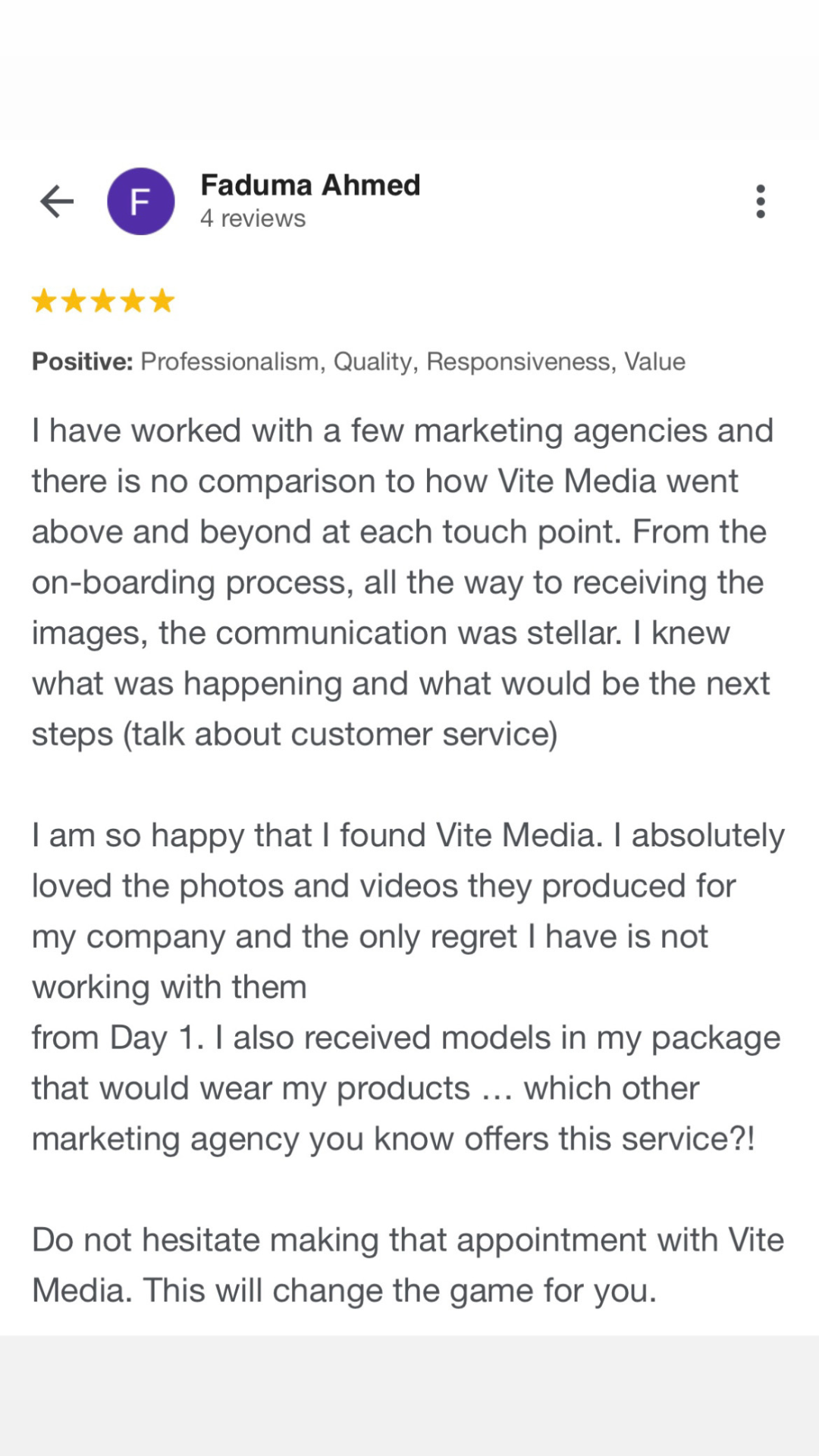The image size is (819, 1456).
Task: Click the bold "Positive:" label
Action: (x=82, y=362)
